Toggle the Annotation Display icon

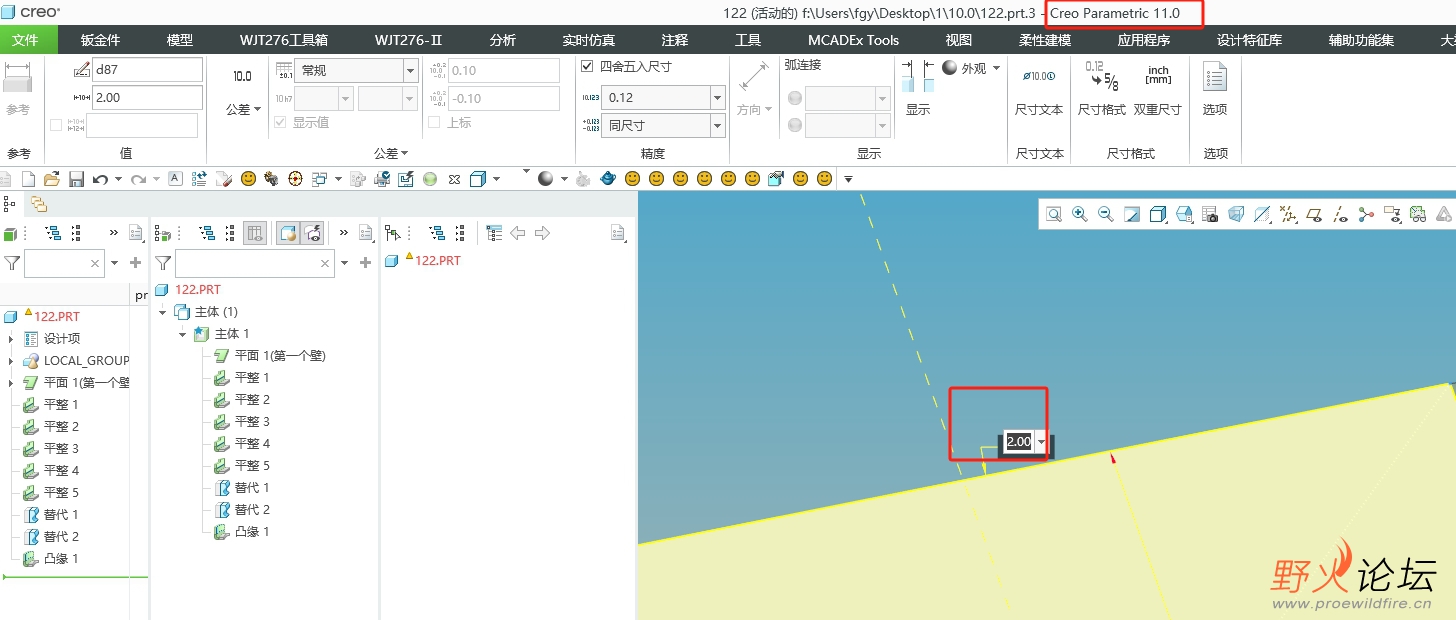click(x=1392, y=214)
